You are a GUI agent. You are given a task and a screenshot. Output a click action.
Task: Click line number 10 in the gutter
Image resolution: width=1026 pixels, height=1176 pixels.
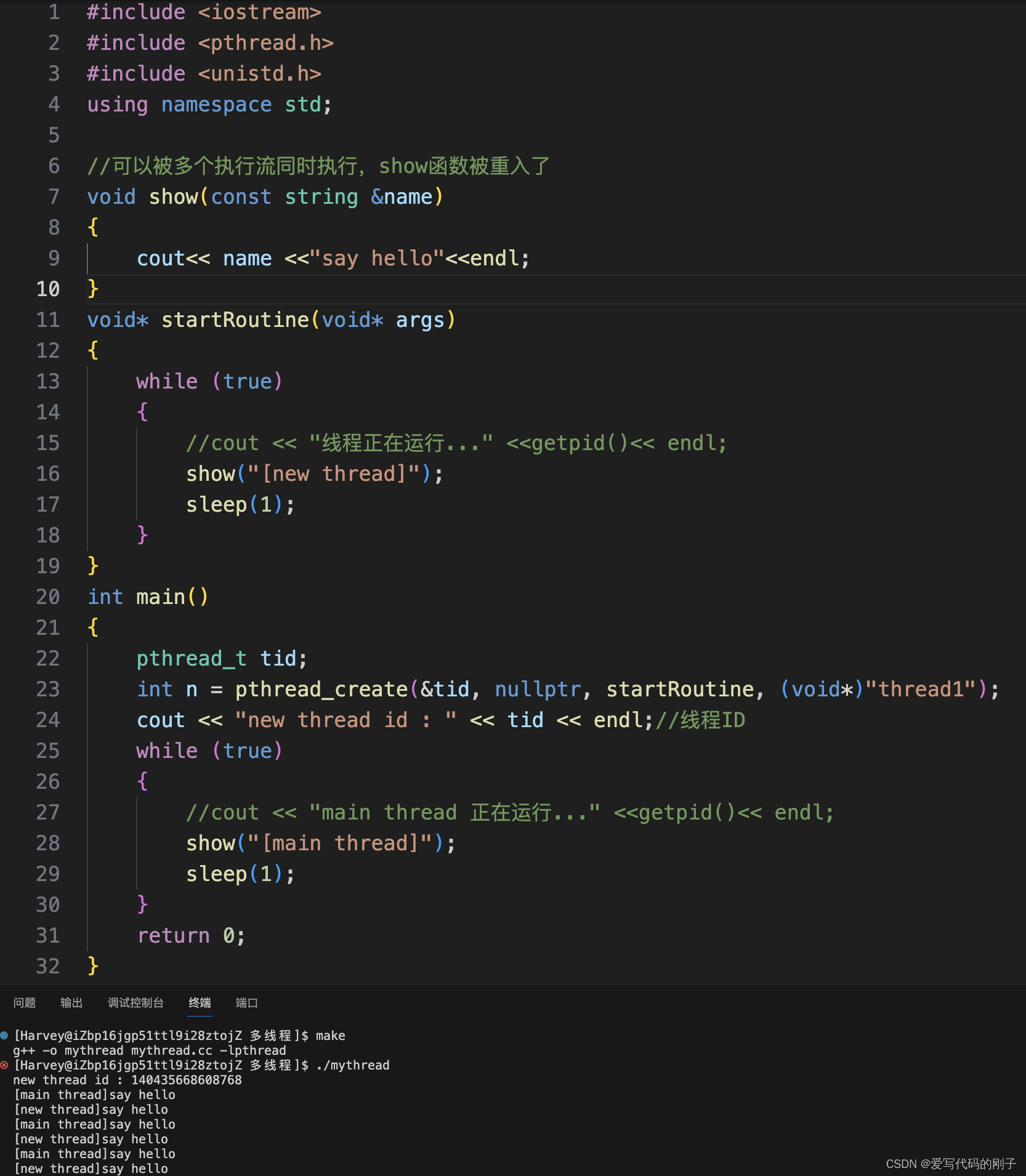[48, 289]
